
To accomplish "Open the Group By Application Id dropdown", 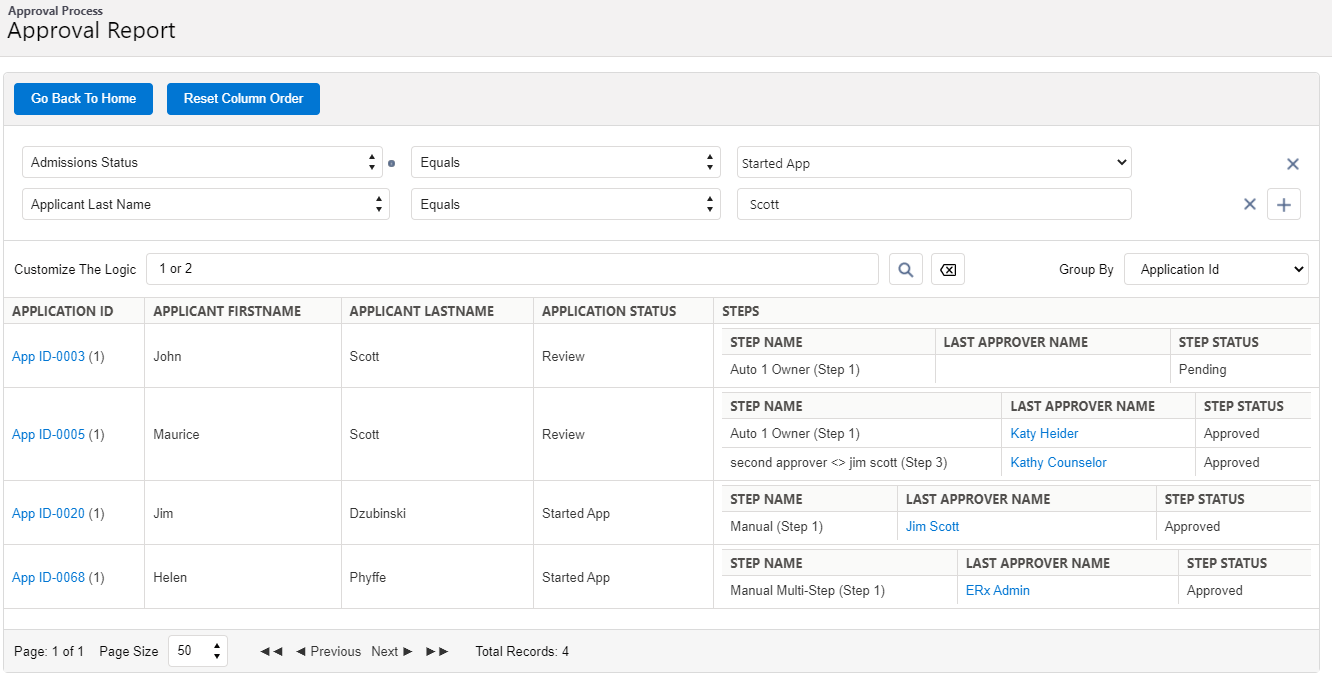I will [x=1215, y=269].
